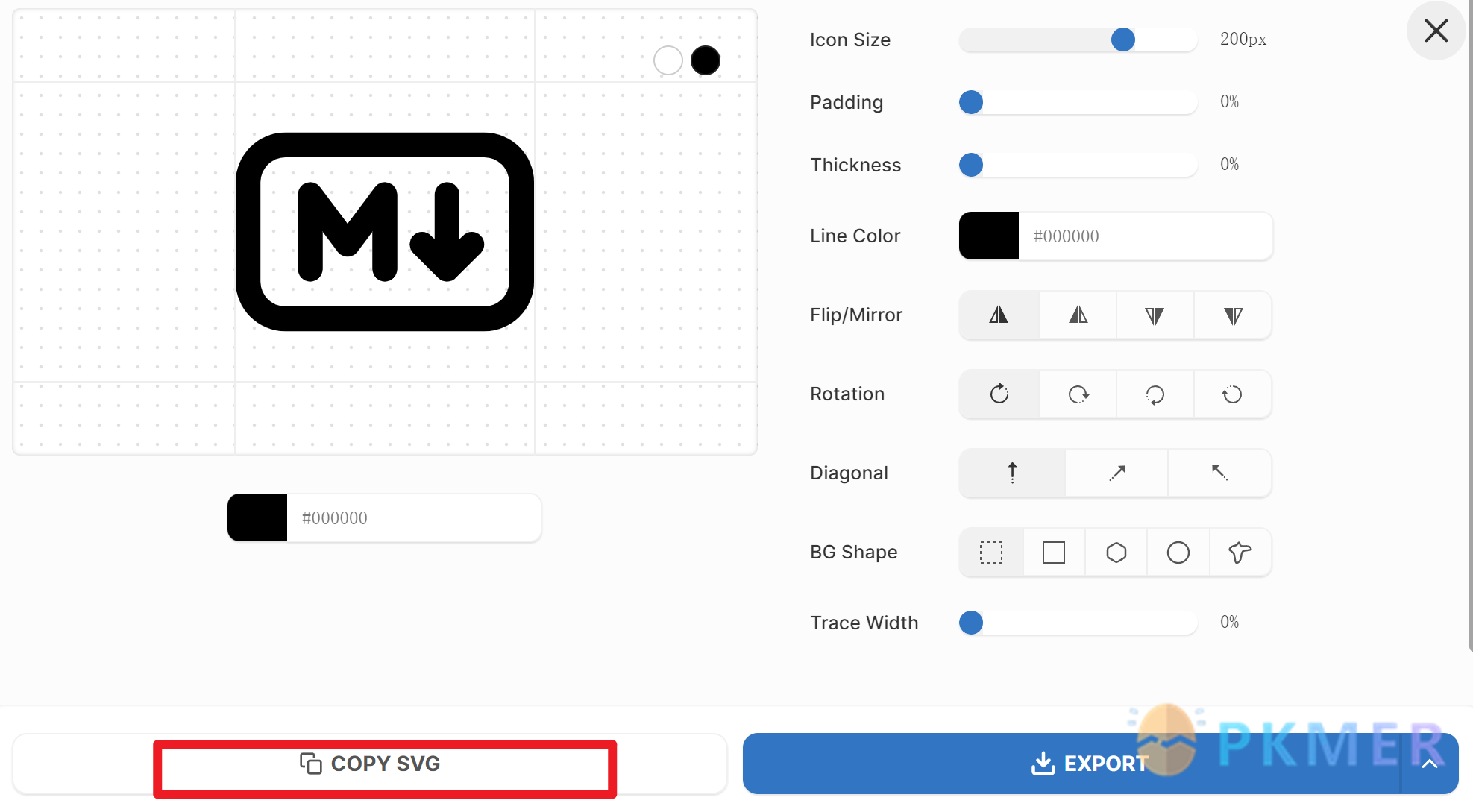
Task: Switch preview to white background circle
Action: point(668,60)
